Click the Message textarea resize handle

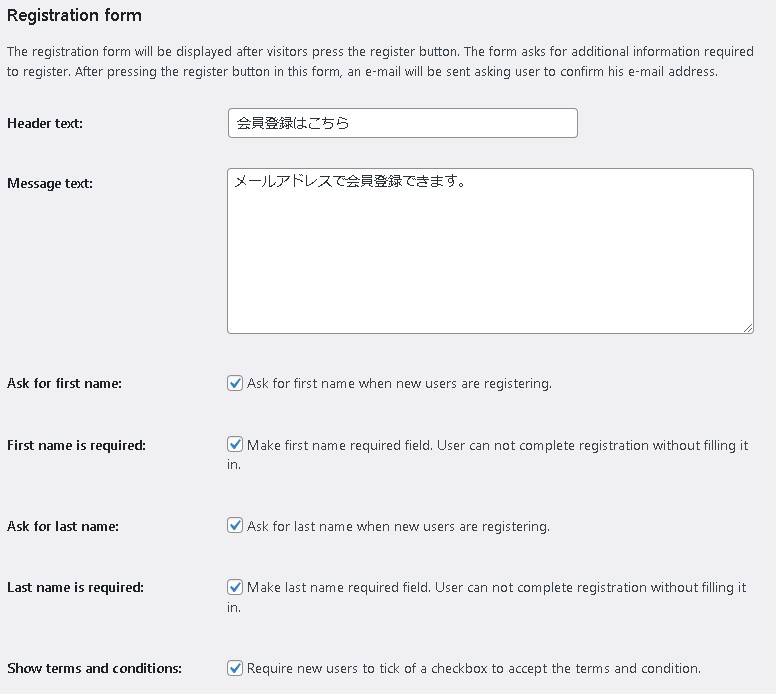[748, 327]
